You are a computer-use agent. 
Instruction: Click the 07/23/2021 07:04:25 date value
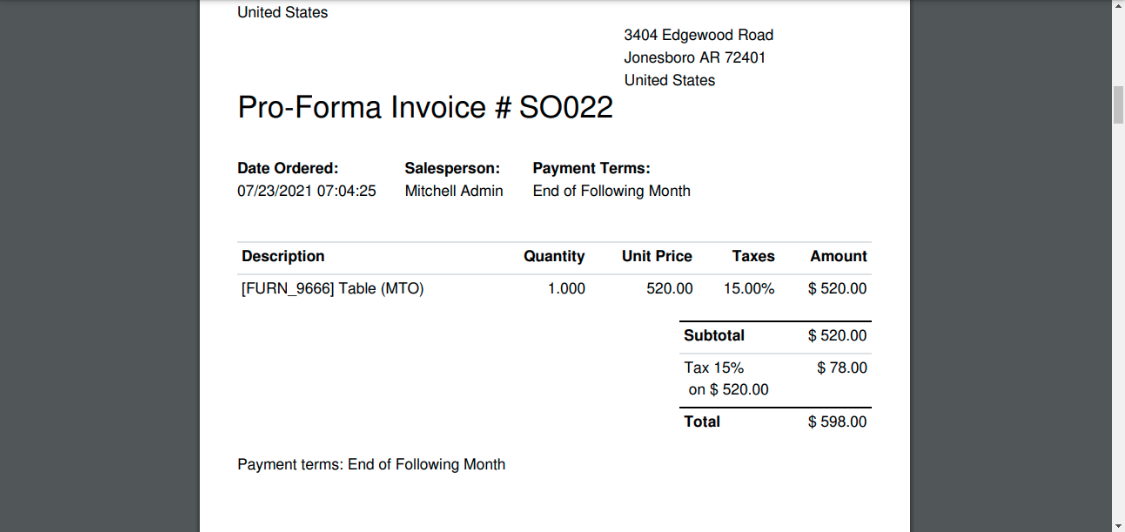[x=307, y=191]
